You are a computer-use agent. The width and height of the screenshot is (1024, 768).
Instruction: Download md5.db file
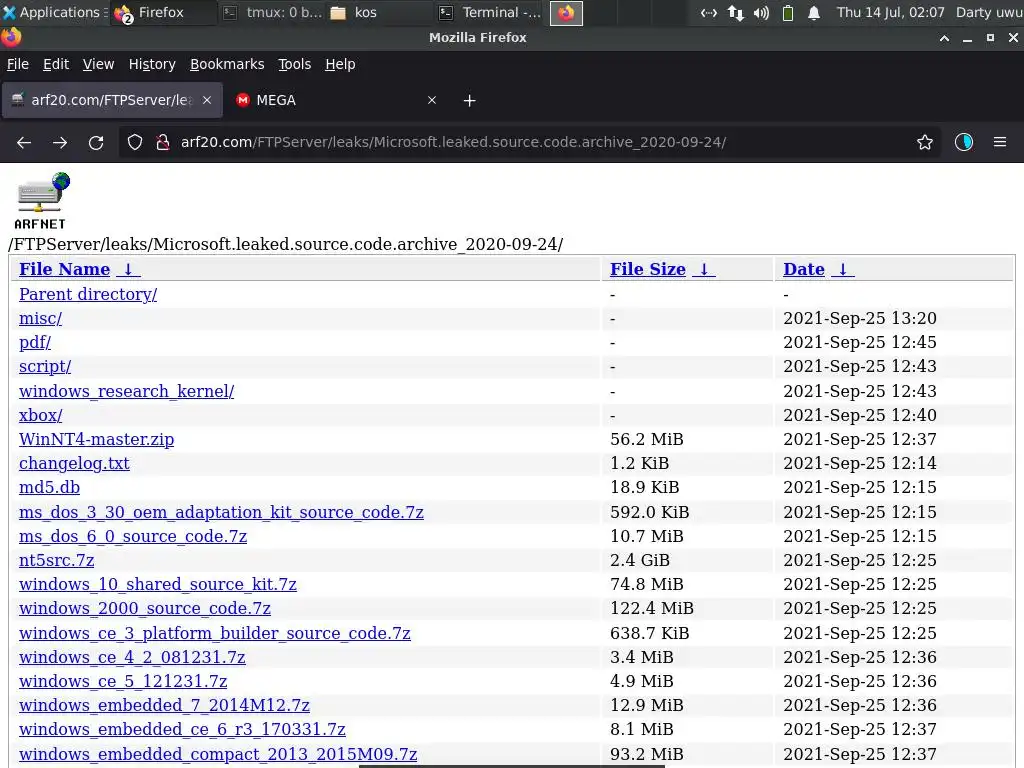(x=50, y=488)
